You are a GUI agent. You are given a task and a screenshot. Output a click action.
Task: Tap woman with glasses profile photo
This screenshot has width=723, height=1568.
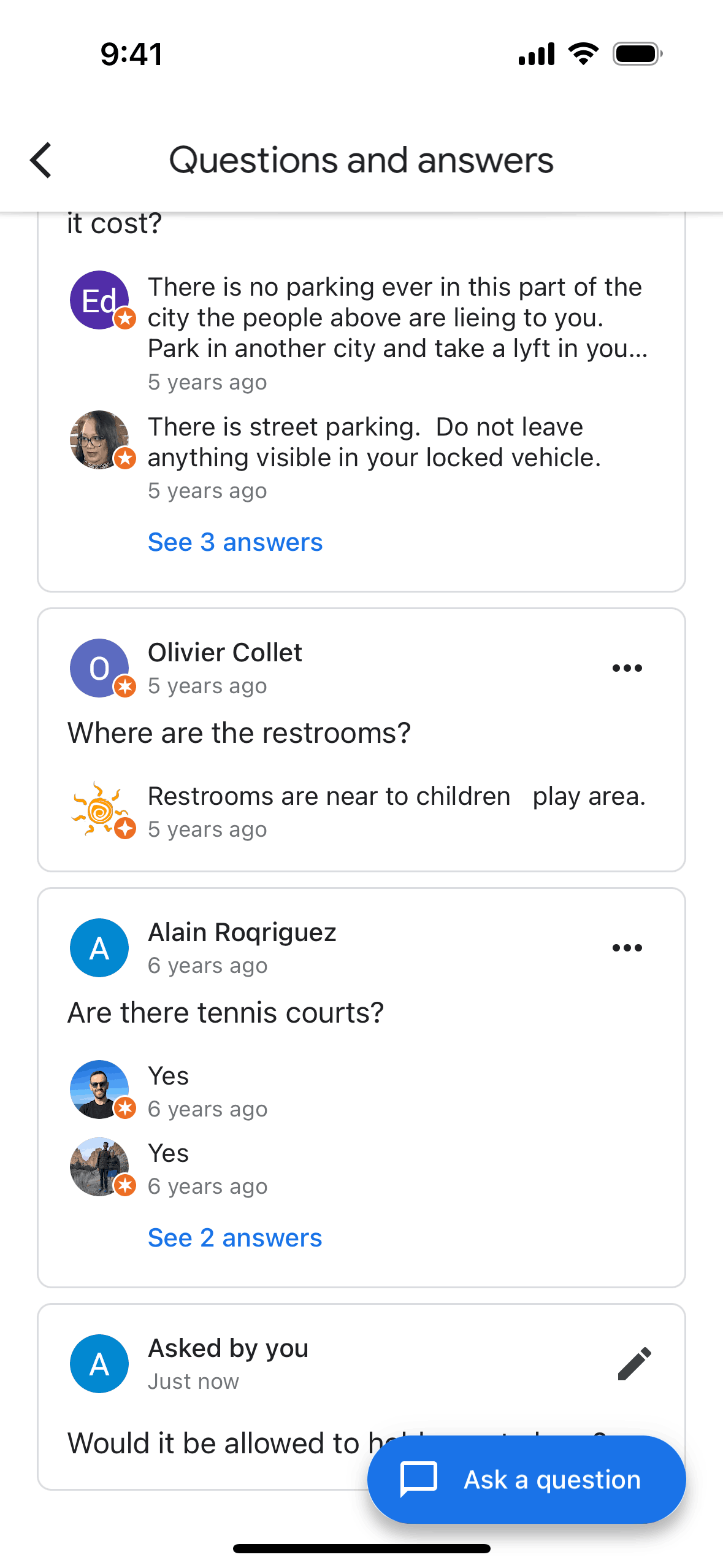(99, 440)
